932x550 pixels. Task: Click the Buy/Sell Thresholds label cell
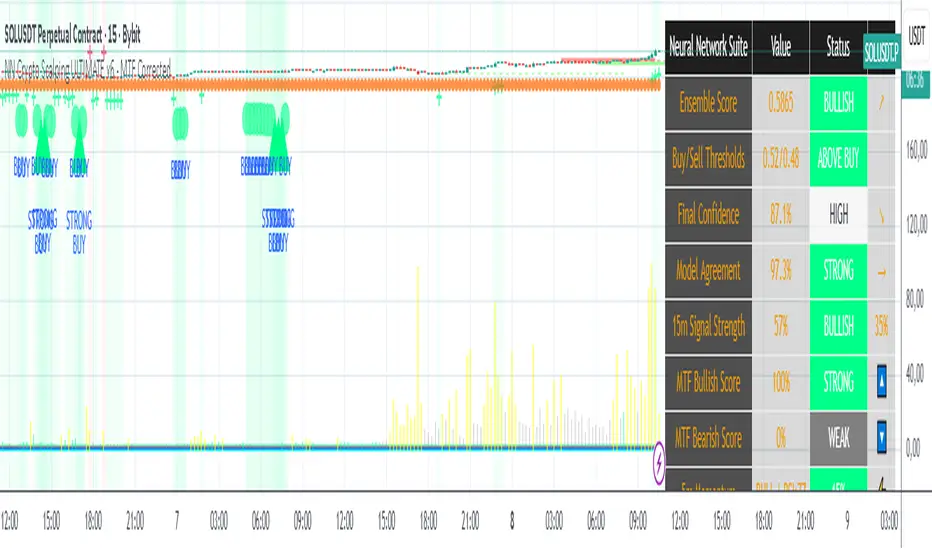tap(709, 159)
